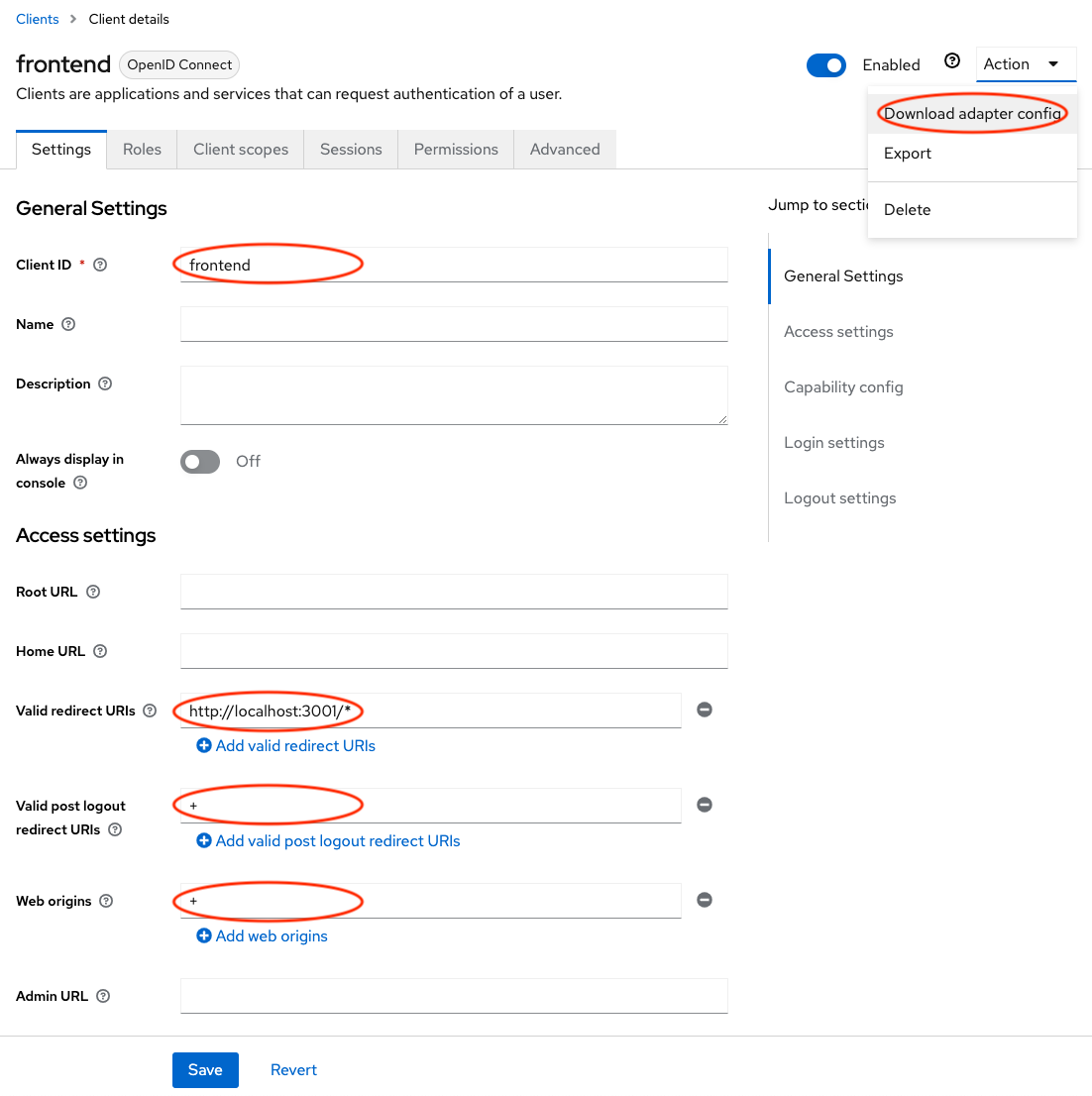Click the help icon next to Admin URL
The width and height of the screenshot is (1092, 1096).
pos(103,996)
